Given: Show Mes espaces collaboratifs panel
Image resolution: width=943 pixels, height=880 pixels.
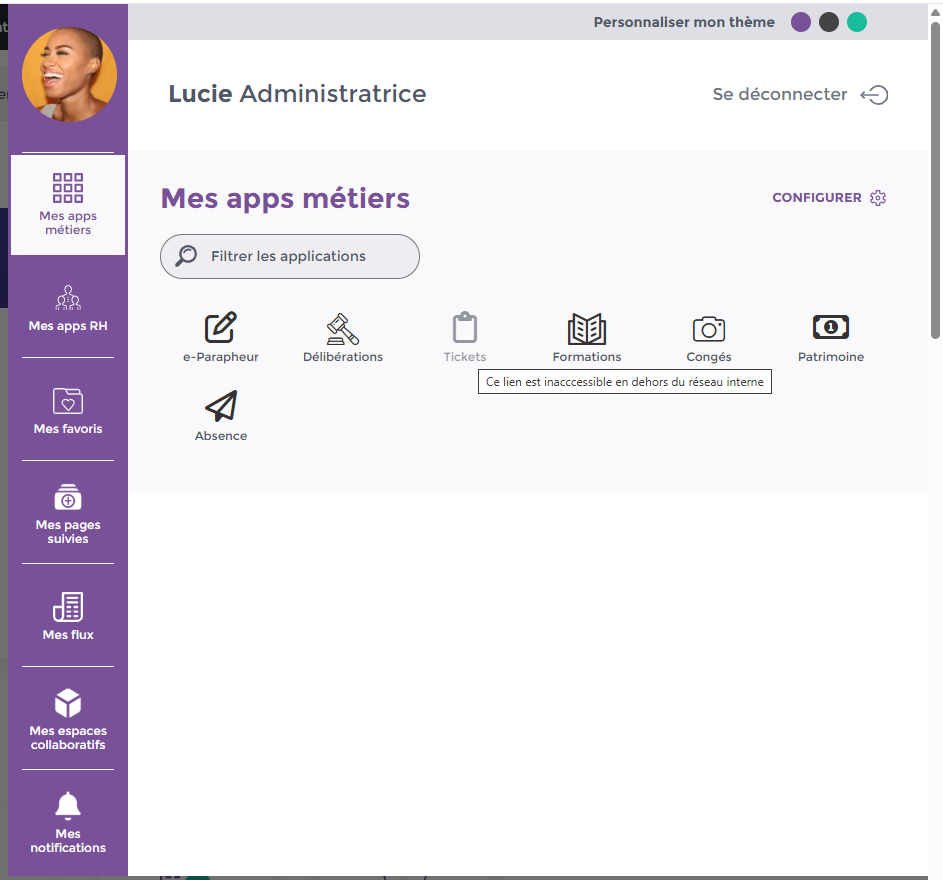Looking at the screenshot, I should tap(68, 719).
